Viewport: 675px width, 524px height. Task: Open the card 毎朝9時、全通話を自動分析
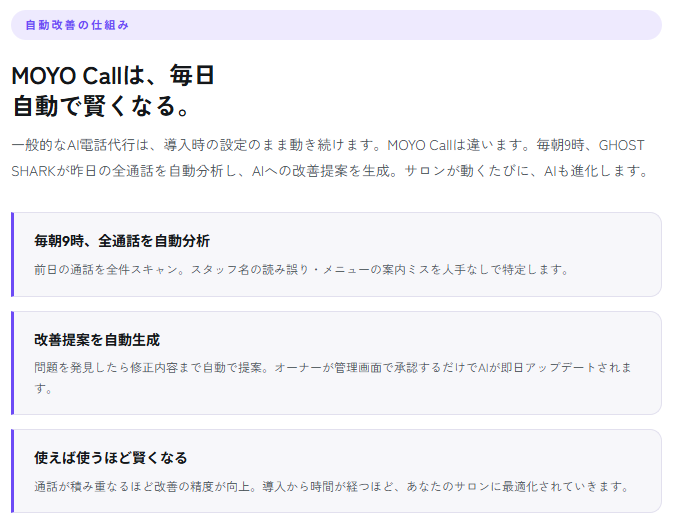pos(336,254)
